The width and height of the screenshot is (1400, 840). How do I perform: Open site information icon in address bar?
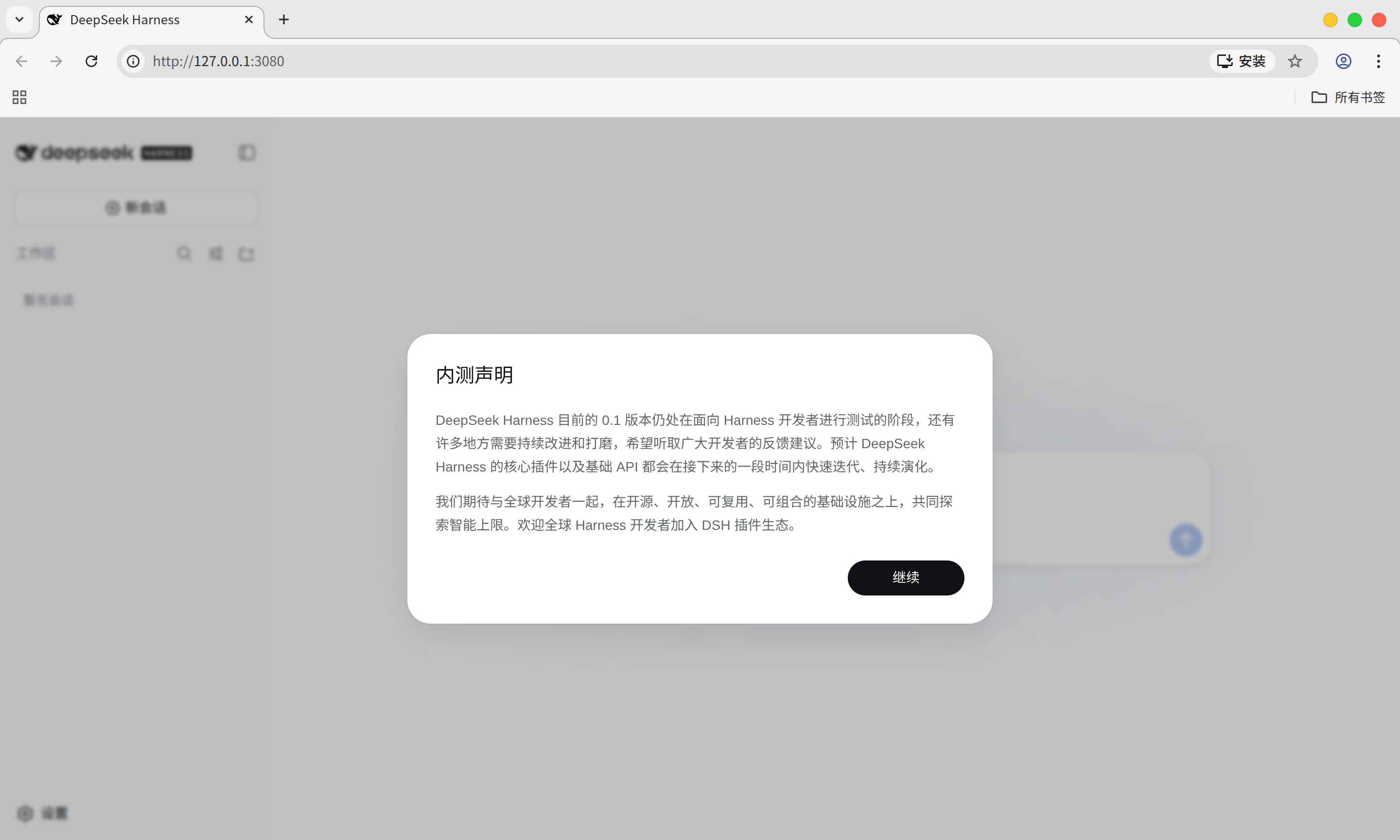pos(133,61)
